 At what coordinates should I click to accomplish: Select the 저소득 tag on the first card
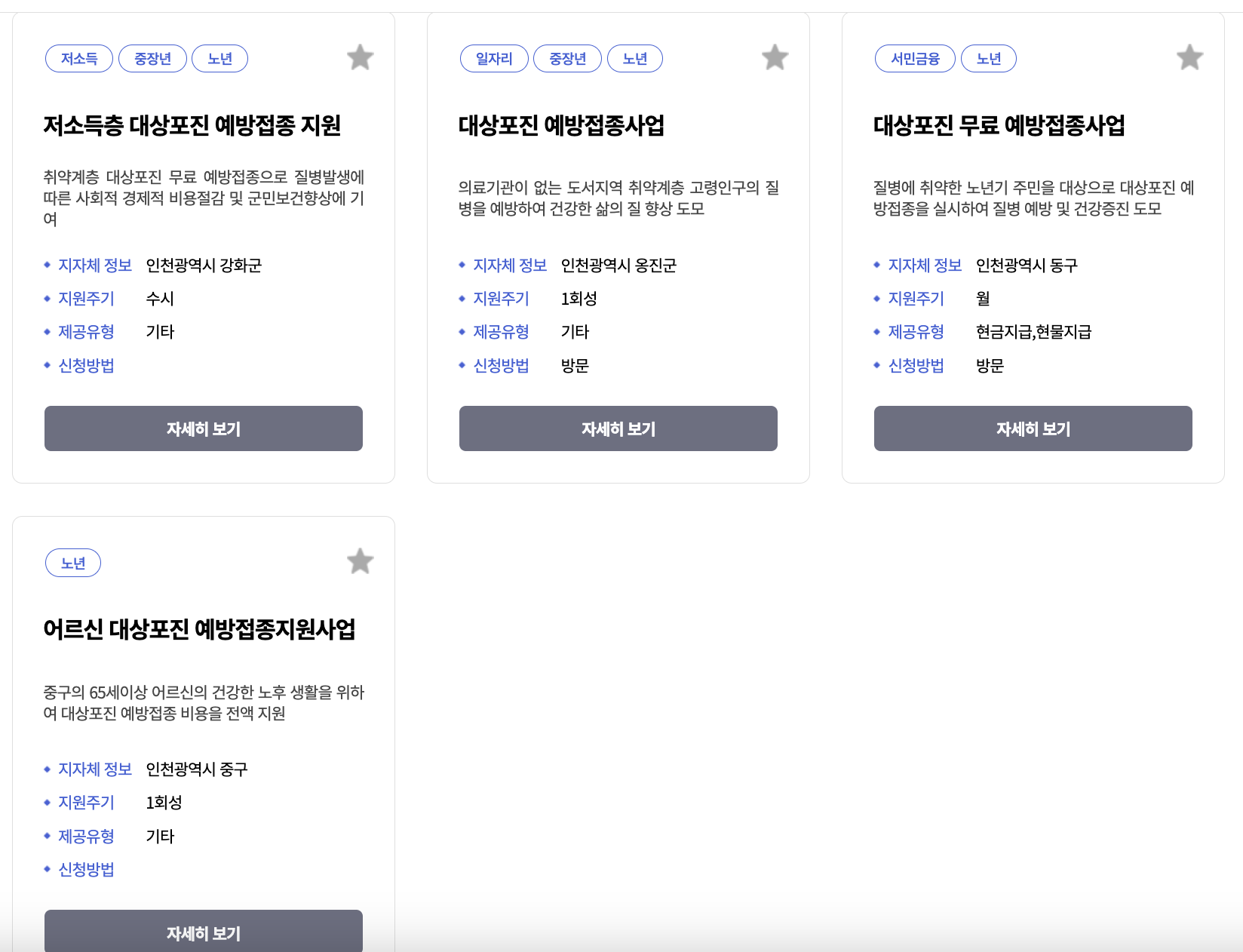pyautogui.click(x=79, y=58)
